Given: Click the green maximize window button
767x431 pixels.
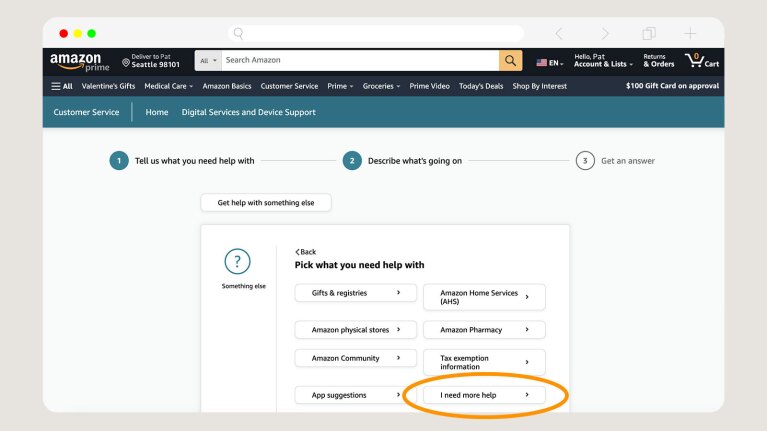Looking at the screenshot, I should coord(91,33).
